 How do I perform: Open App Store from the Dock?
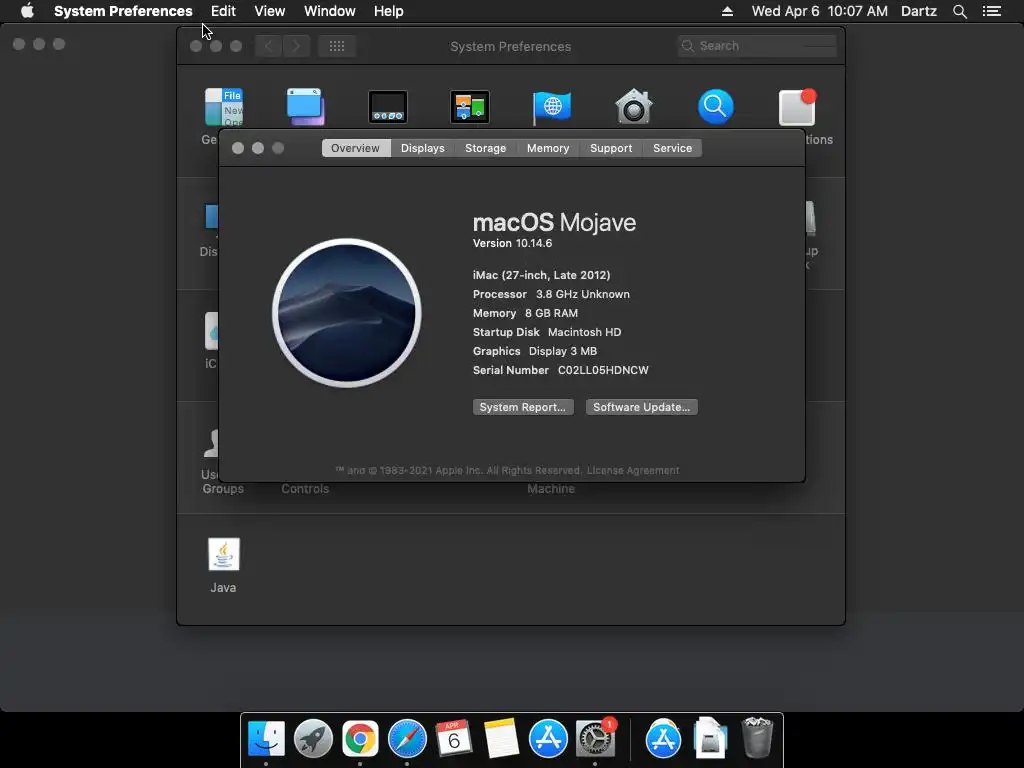click(x=548, y=739)
